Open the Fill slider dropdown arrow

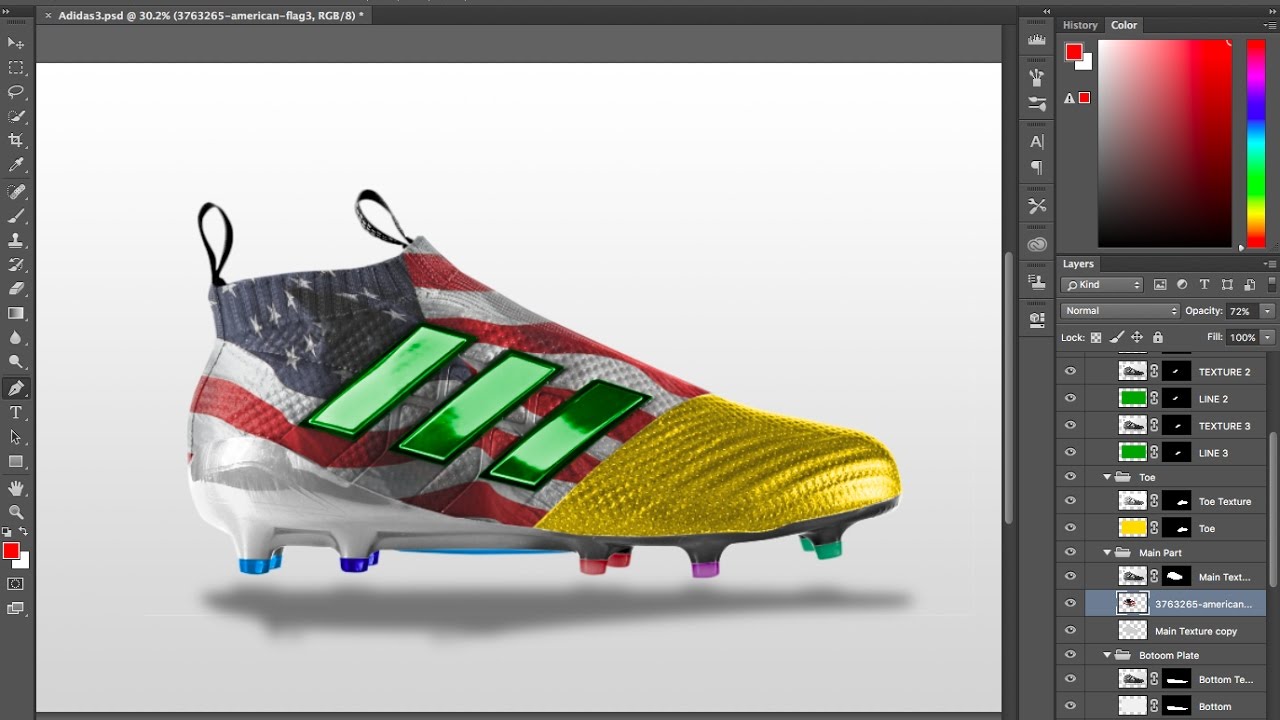tap(1268, 338)
